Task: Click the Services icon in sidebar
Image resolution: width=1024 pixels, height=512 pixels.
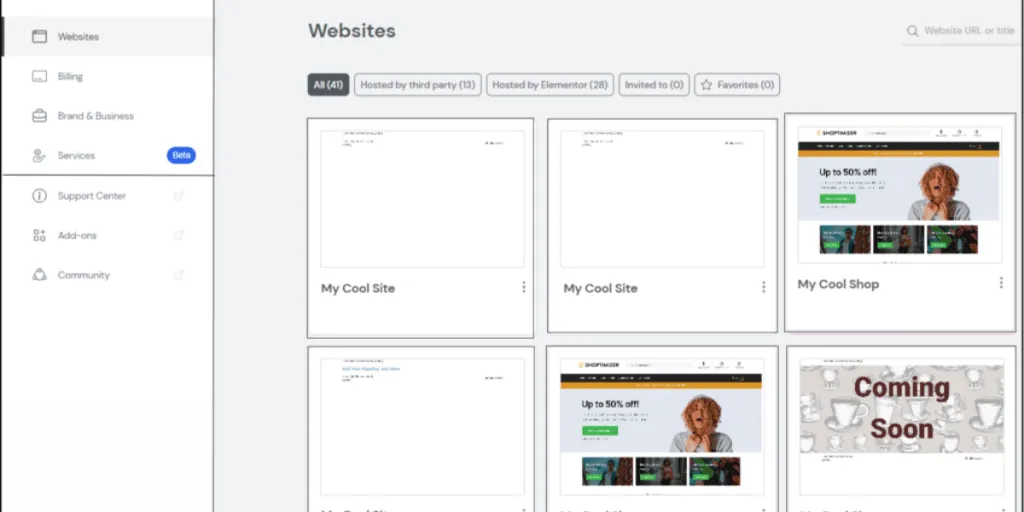Action: point(40,156)
